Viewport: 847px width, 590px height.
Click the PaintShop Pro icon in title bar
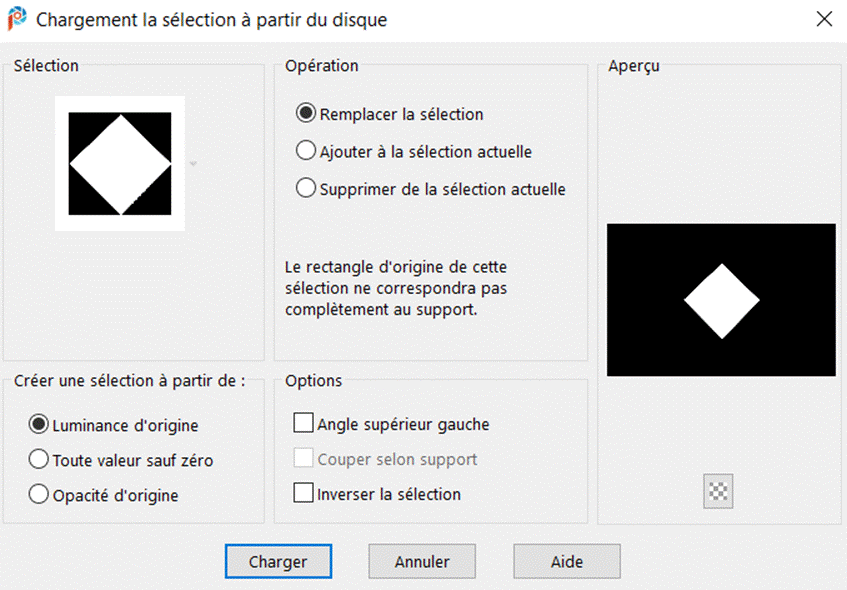16,19
